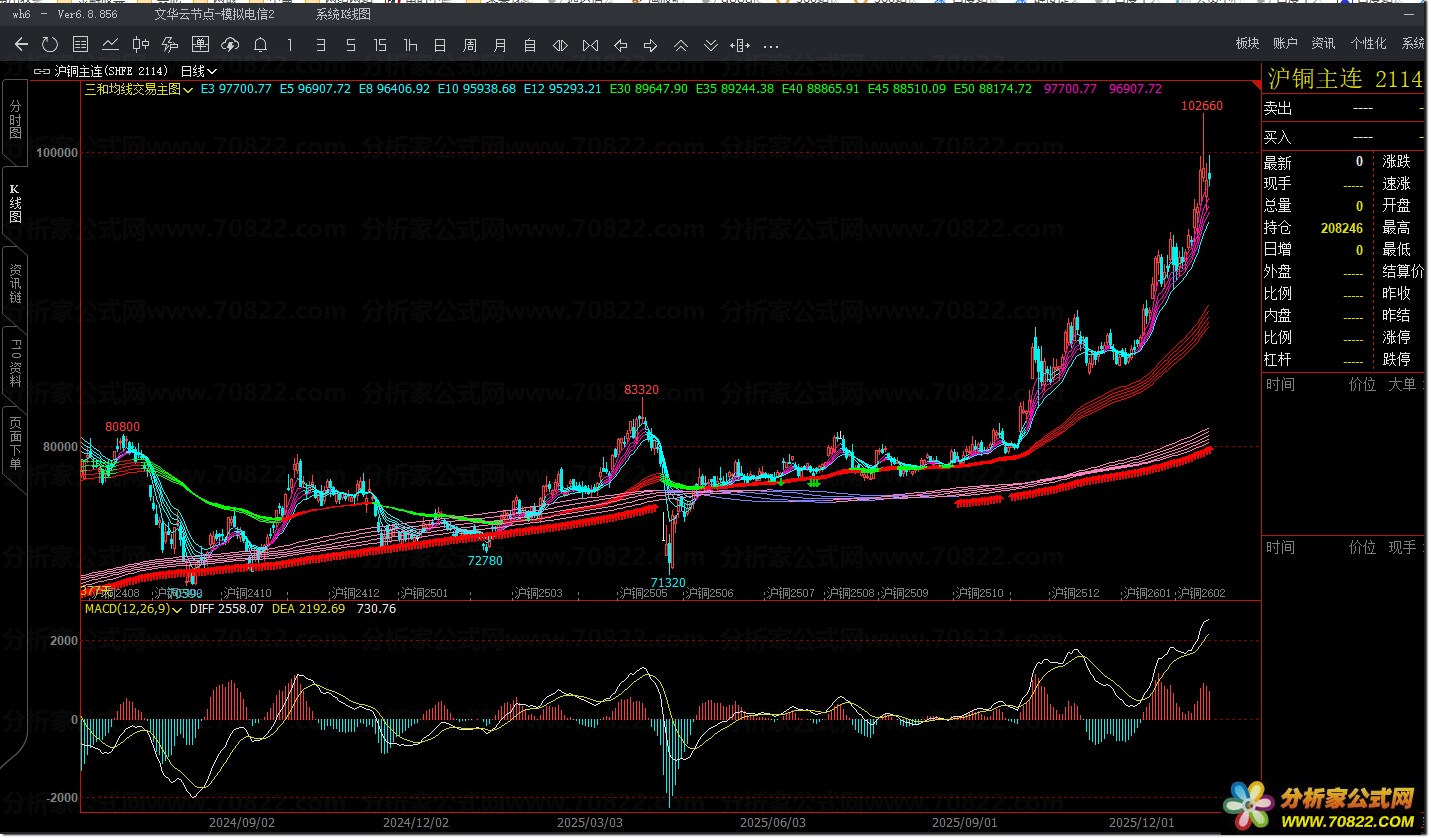Switch to 1-minute period
The height and width of the screenshot is (838, 1431).
[290, 45]
